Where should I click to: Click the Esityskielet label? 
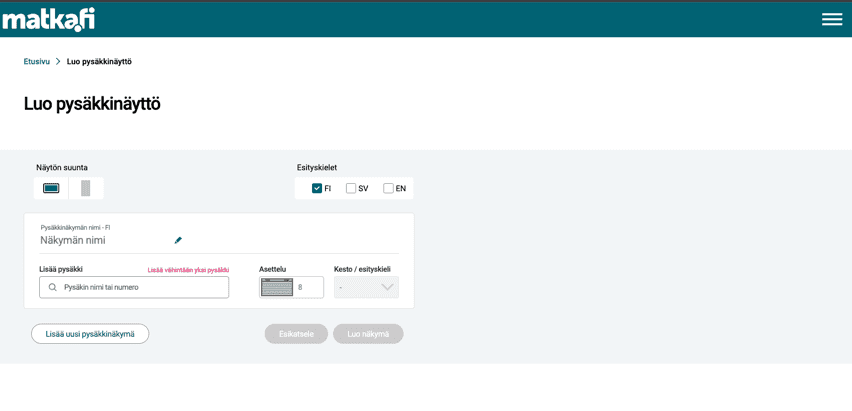tap(317, 167)
